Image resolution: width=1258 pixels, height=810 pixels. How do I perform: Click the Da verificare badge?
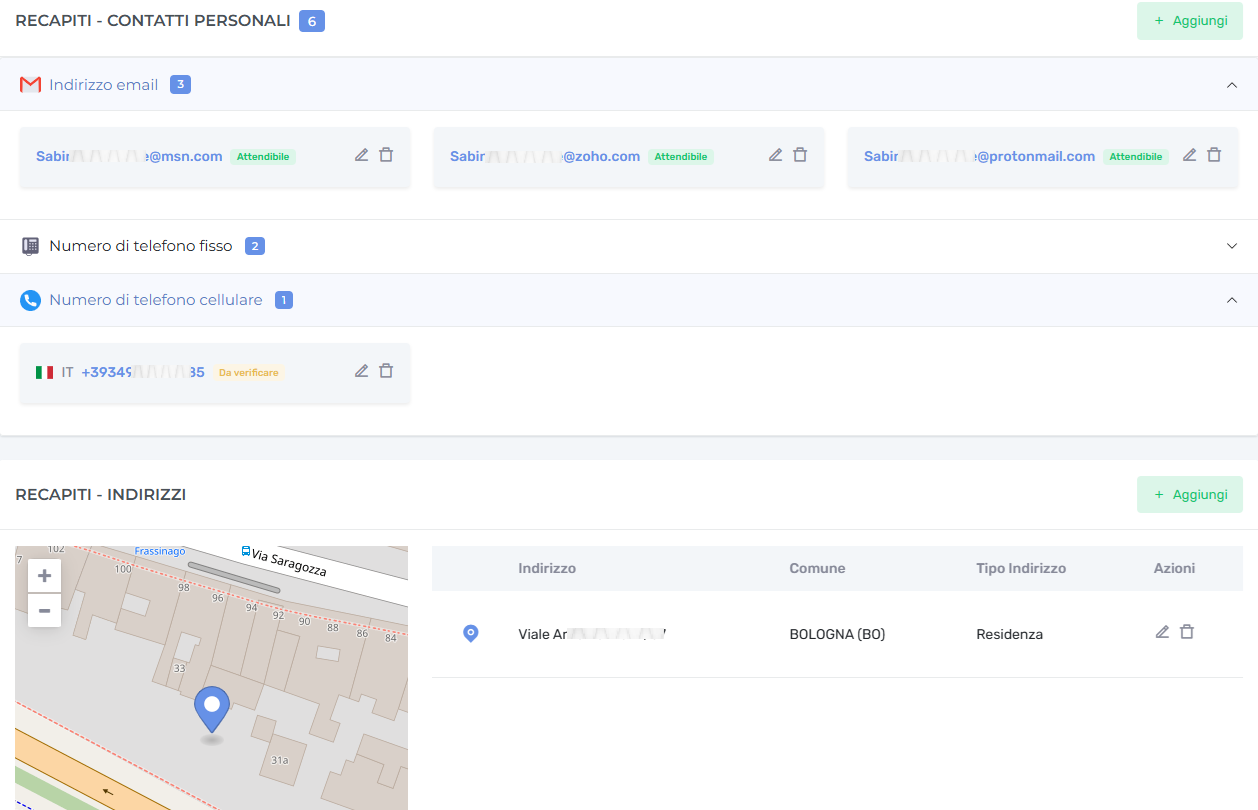[x=248, y=373]
